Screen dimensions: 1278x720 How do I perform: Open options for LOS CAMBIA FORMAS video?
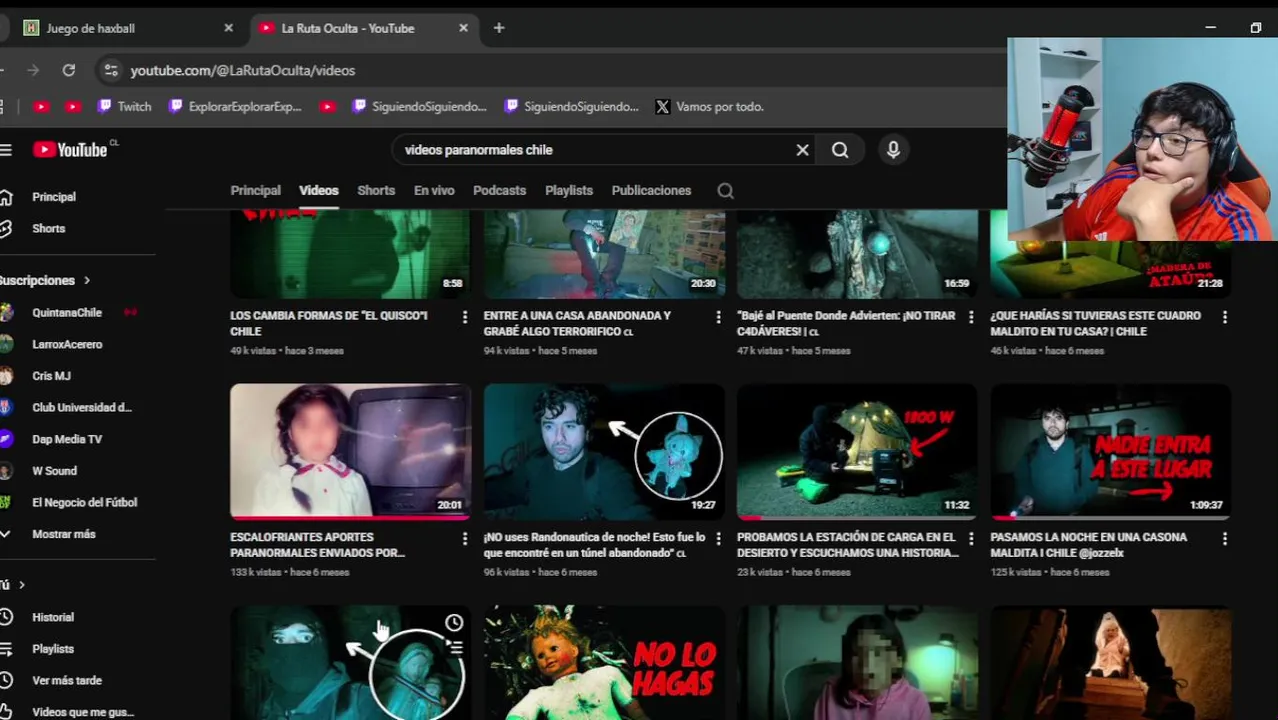point(464,317)
